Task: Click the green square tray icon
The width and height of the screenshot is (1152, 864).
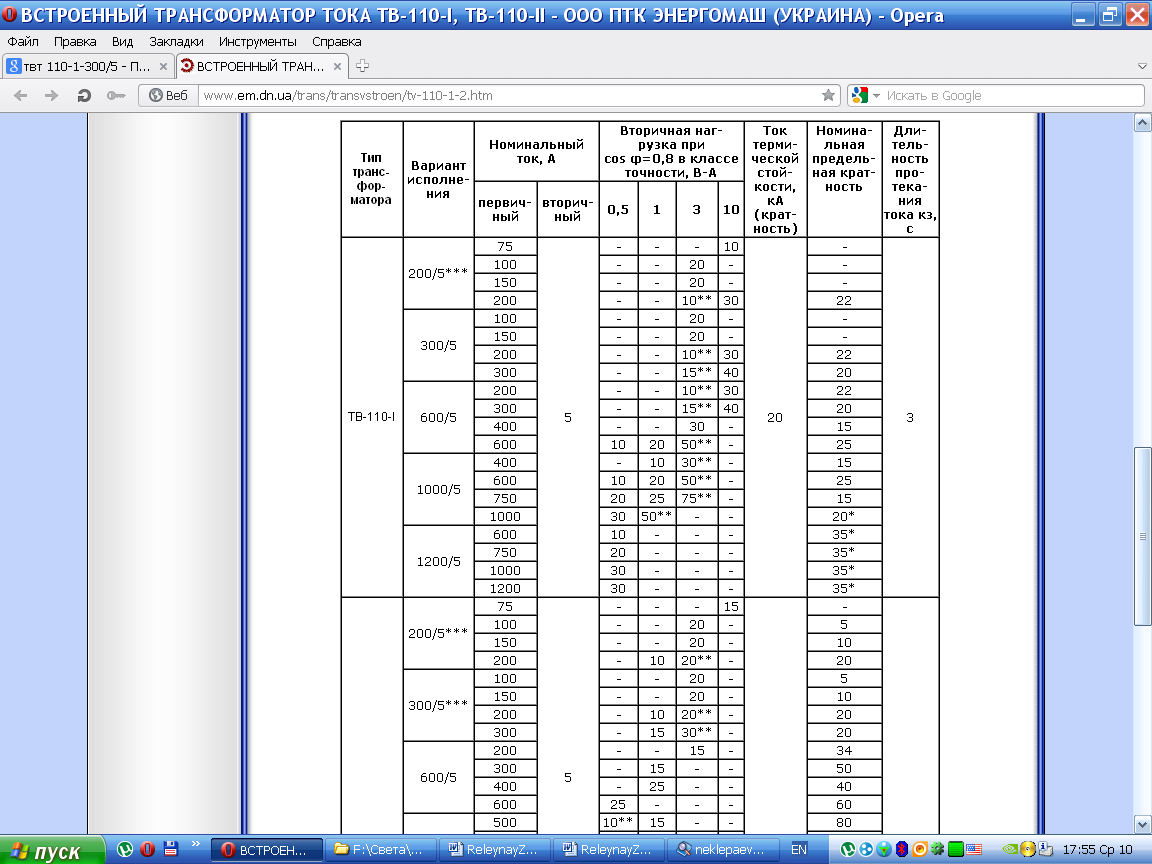Action: point(956,849)
